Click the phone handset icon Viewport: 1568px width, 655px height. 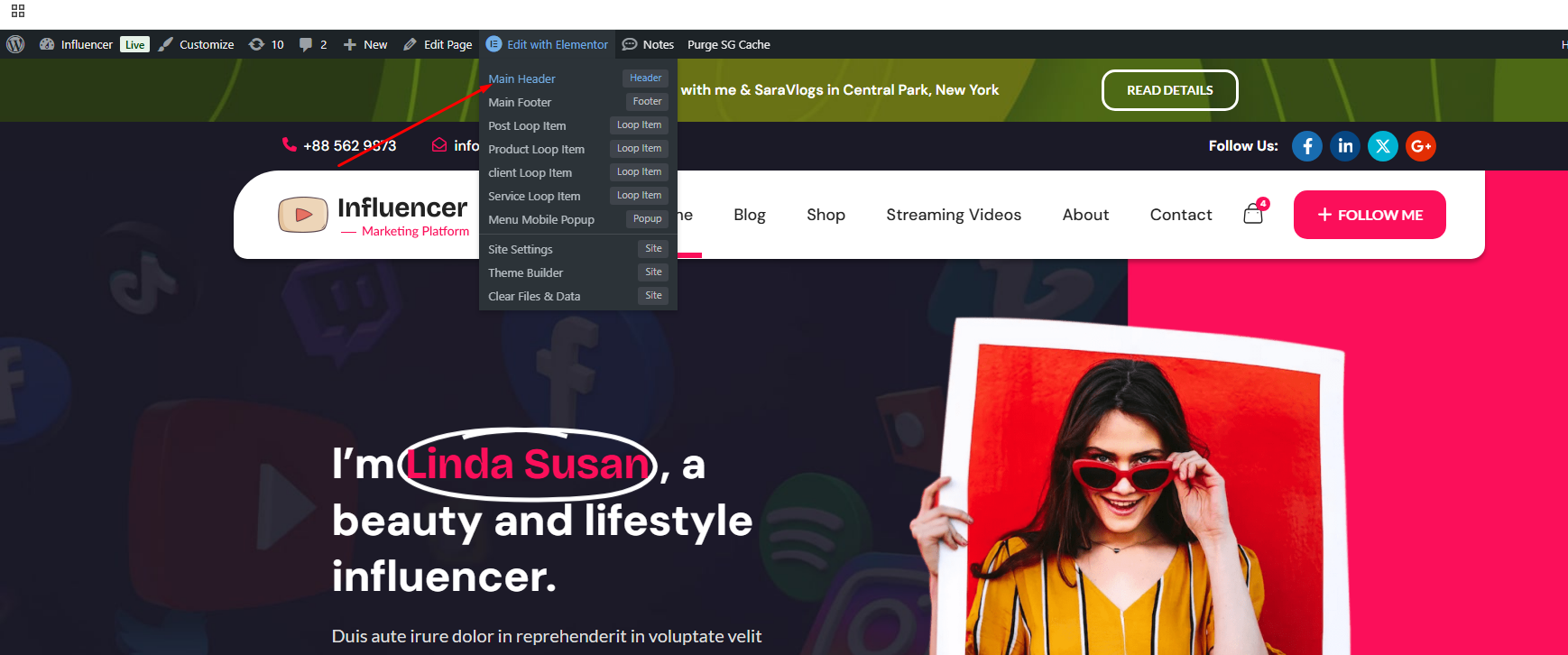(290, 144)
